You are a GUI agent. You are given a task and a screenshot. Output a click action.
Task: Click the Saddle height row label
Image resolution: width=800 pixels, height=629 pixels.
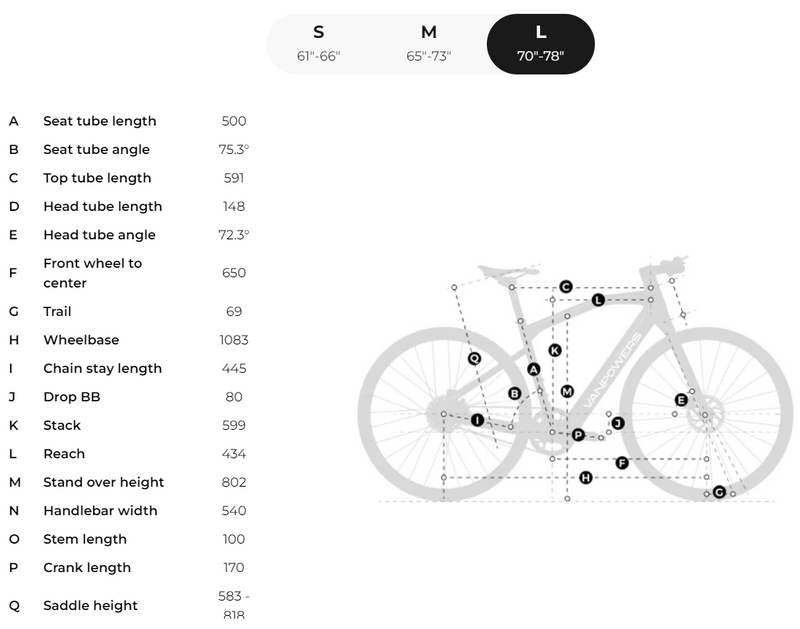pos(90,606)
